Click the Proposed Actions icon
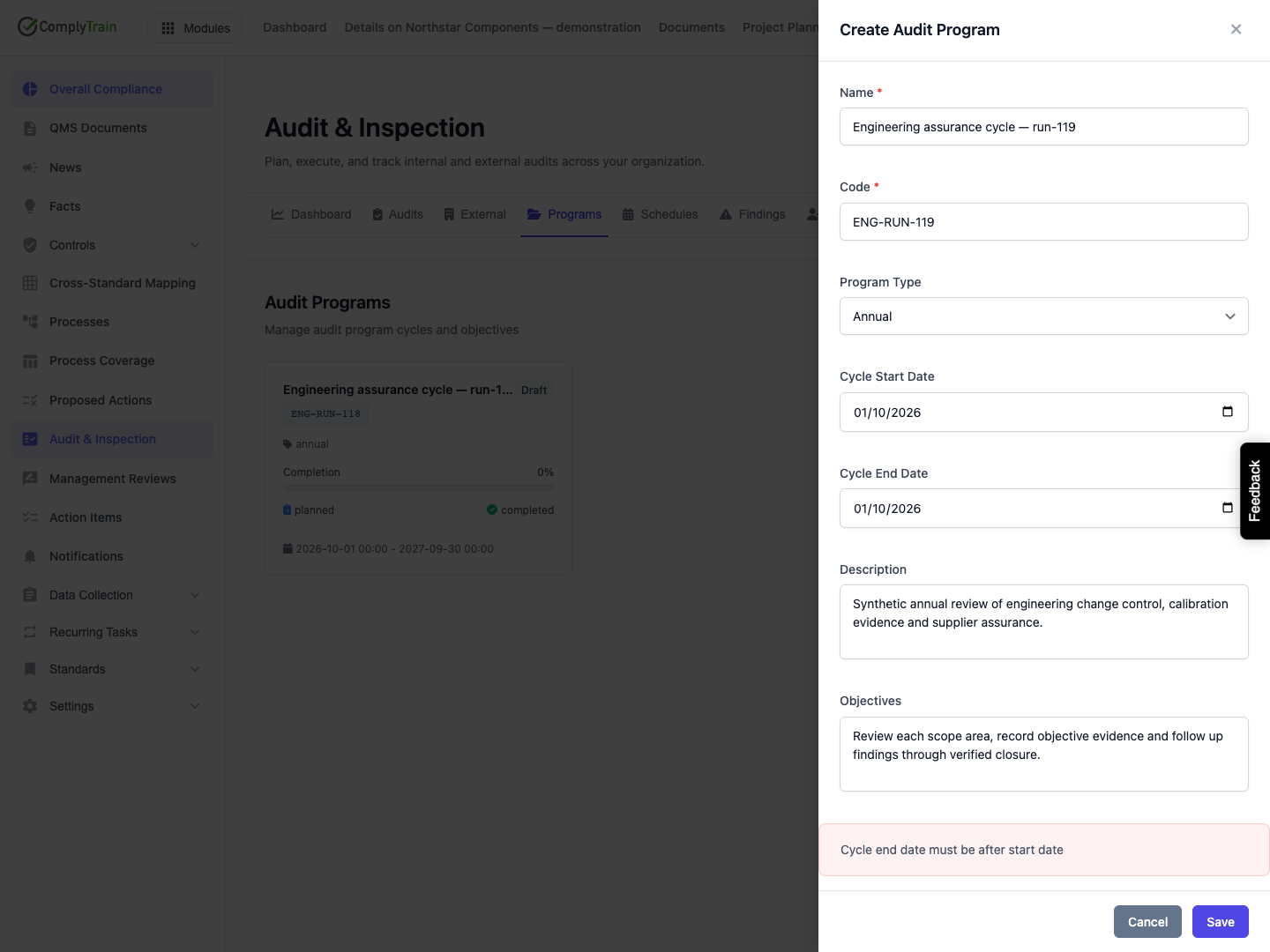The width and height of the screenshot is (1270, 952). [30, 400]
